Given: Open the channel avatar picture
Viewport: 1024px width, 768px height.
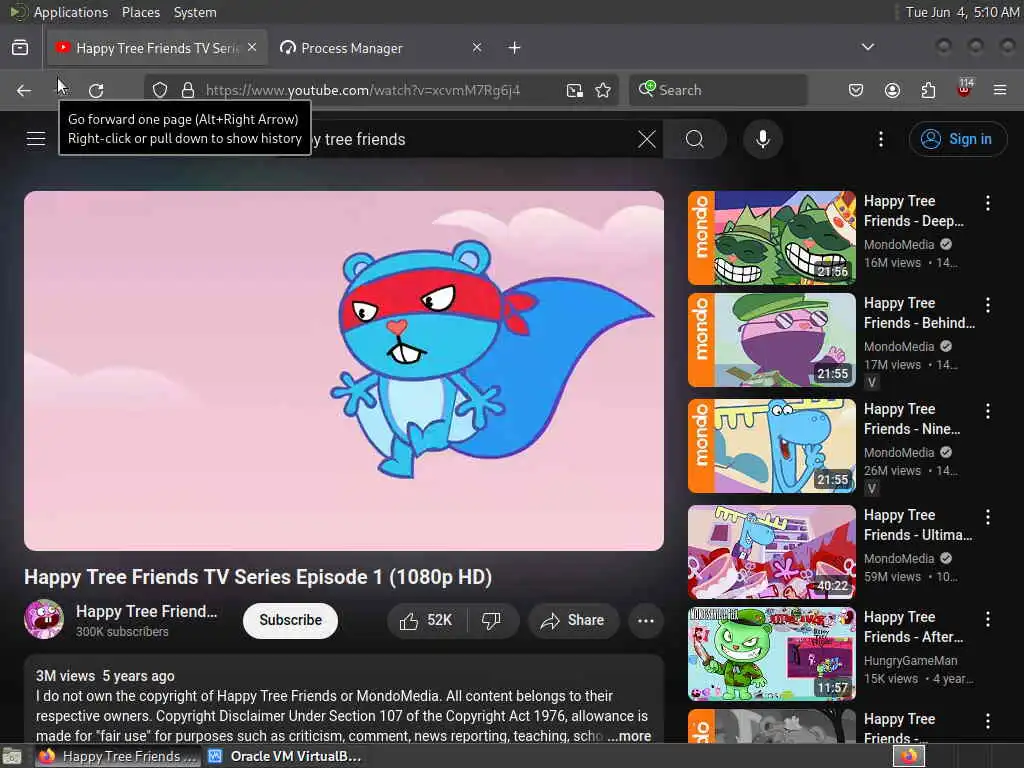Looking at the screenshot, I should 44,619.
